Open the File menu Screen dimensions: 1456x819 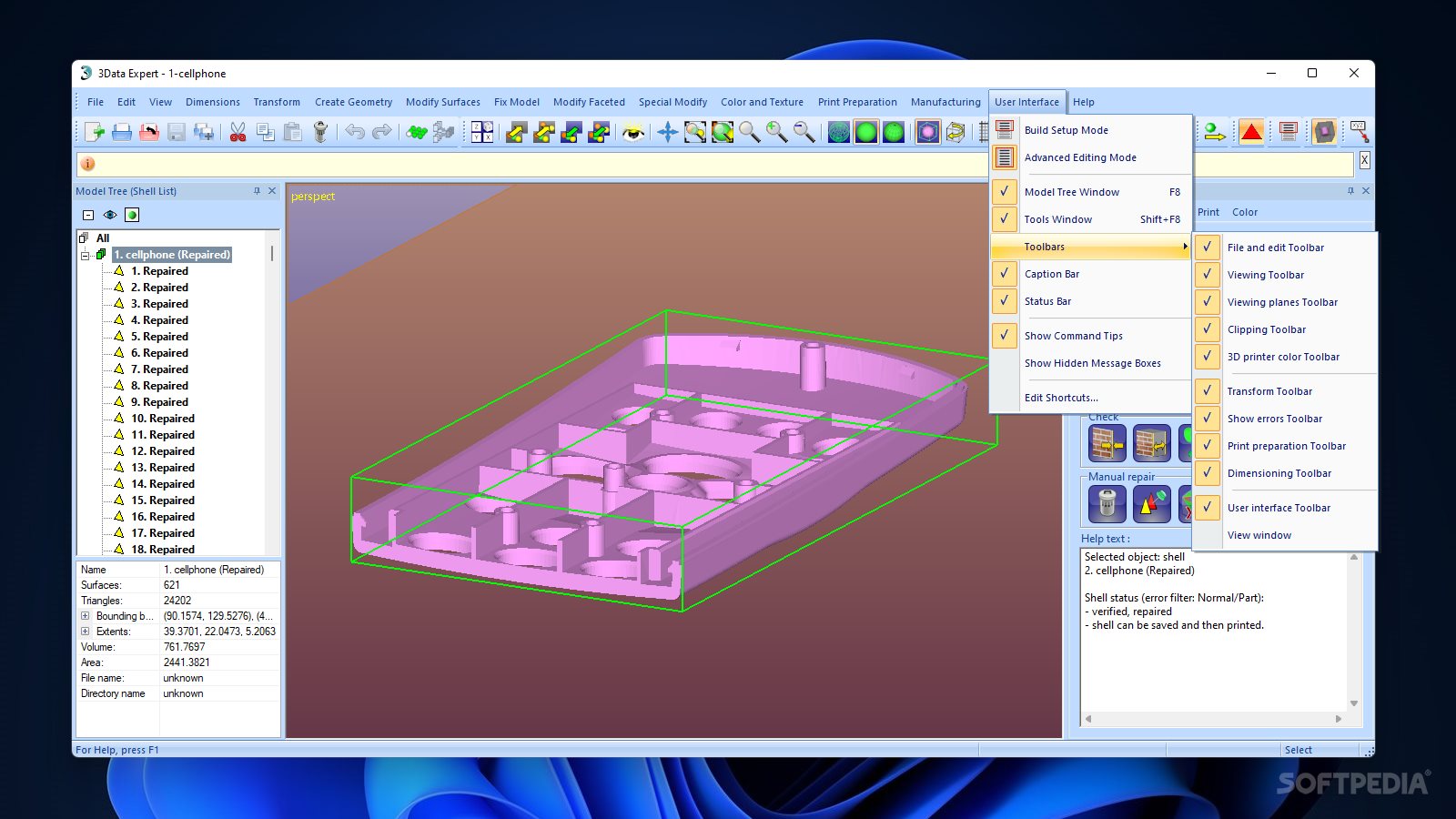click(x=96, y=102)
